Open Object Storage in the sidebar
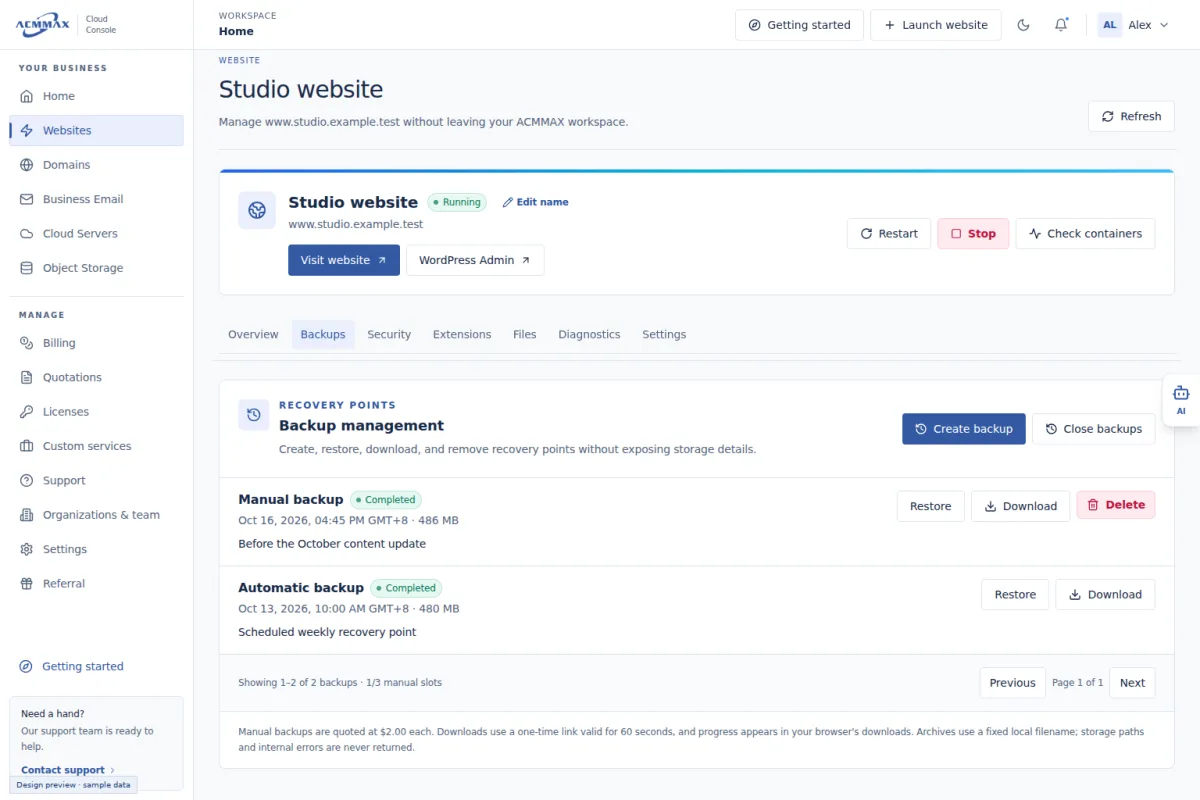Screen dimensions: 1200x800 pos(96,268)
